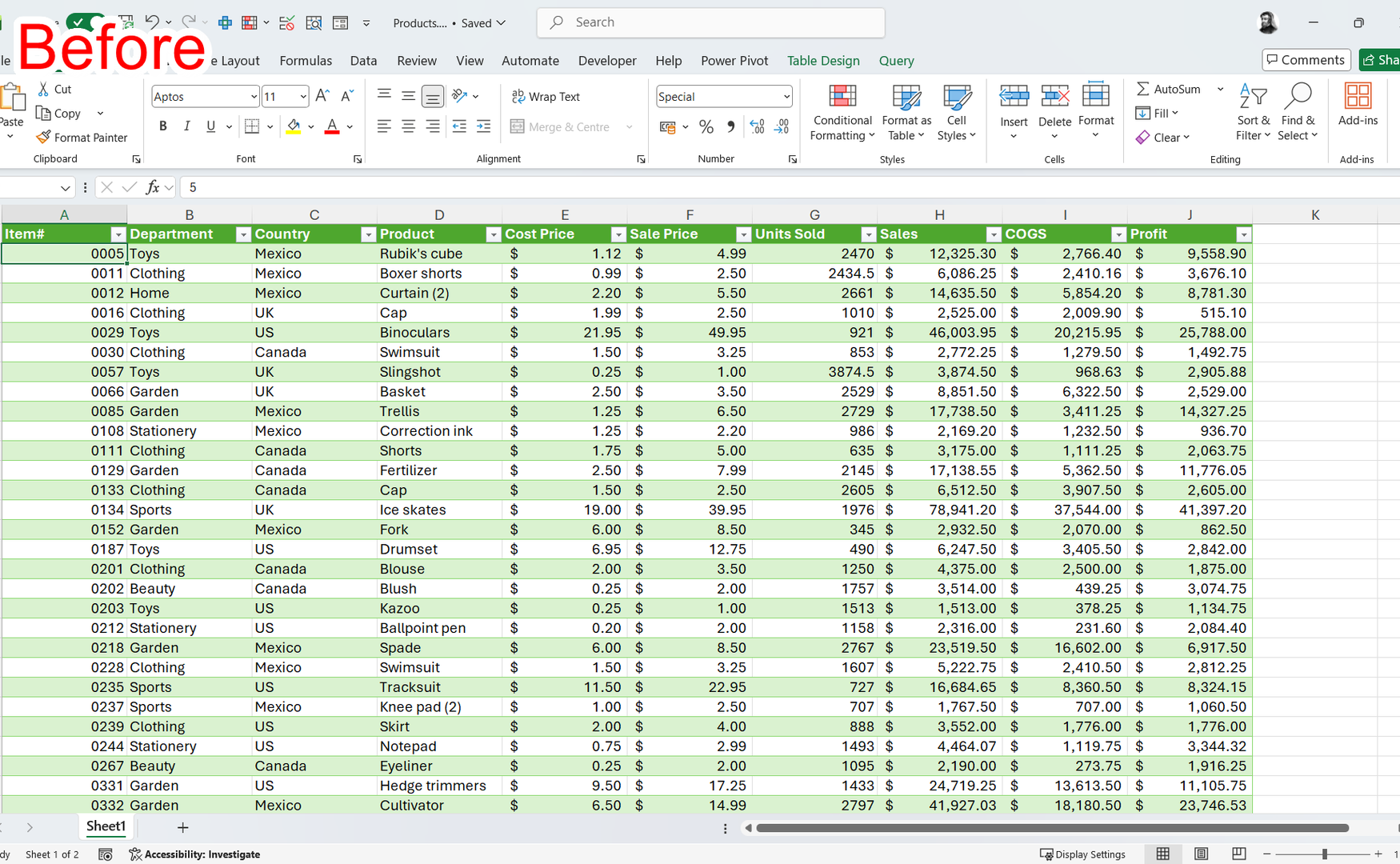Toggle Underline formatting
Viewport: 1400px width, 864px height.
click(210, 126)
